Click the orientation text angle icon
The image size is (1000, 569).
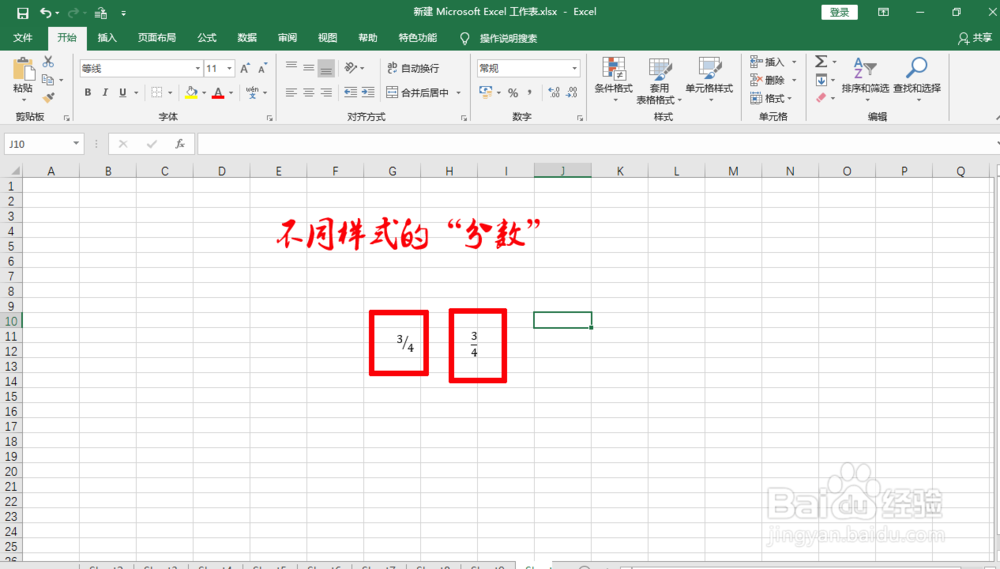(x=351, y=67)
